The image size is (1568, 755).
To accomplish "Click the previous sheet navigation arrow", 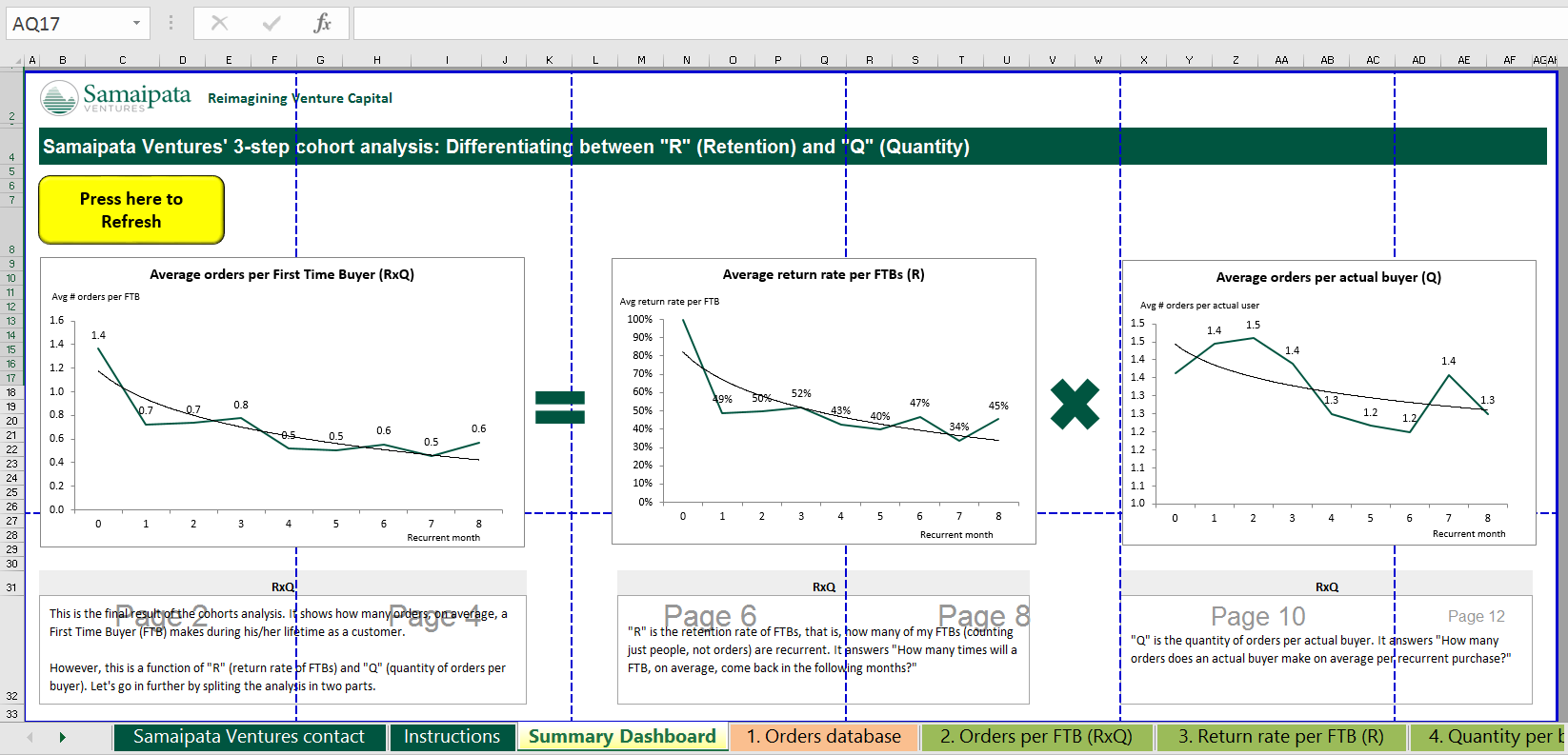I will click(30, 737).
